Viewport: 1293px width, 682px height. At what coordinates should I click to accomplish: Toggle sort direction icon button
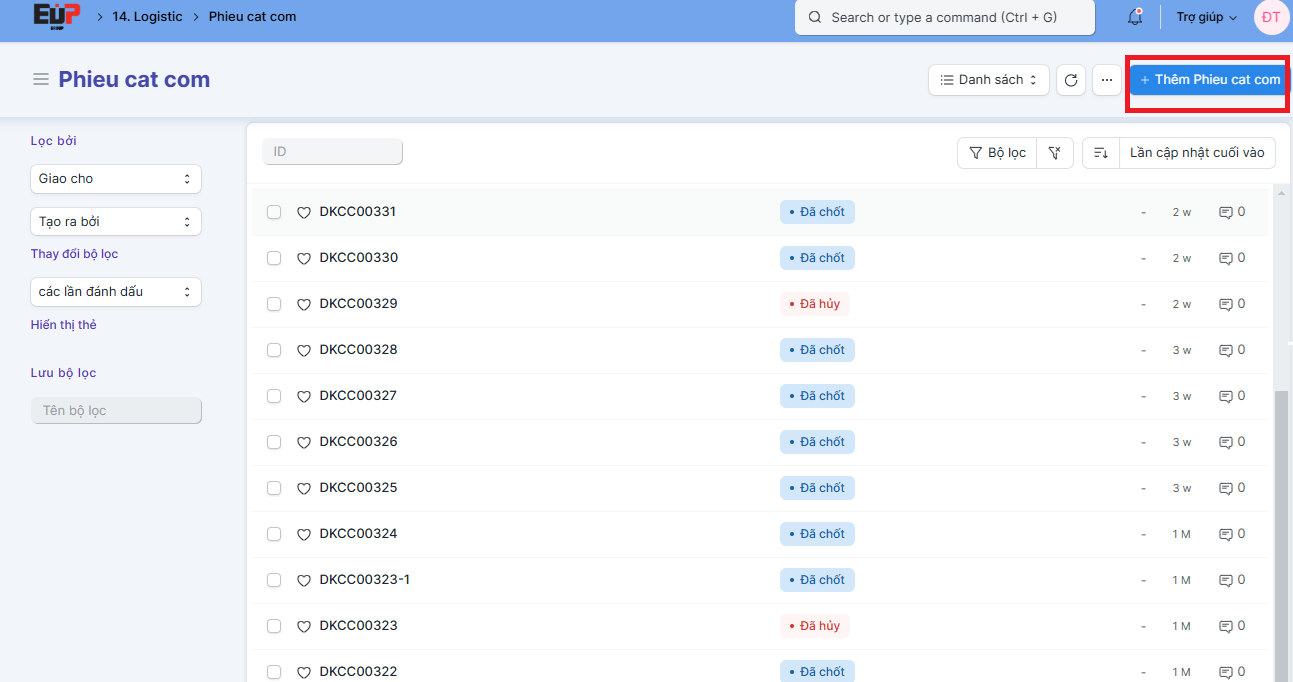tap(1100, 153)
